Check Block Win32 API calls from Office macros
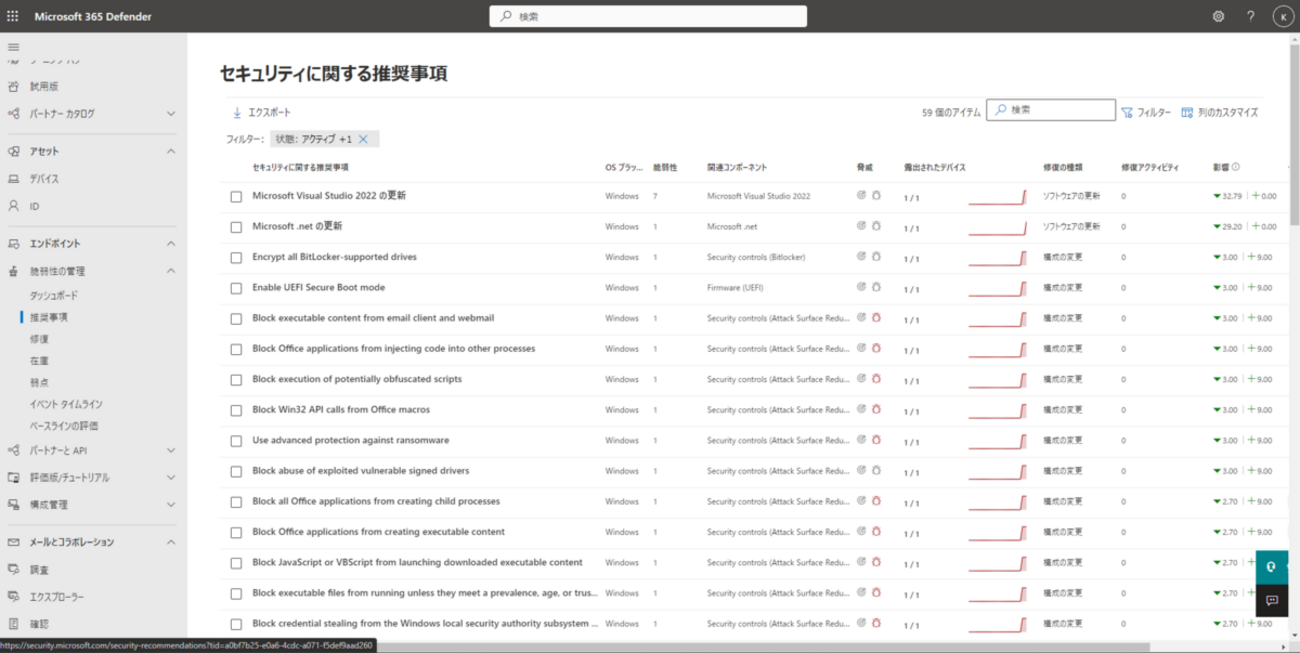The height and width of the screenshot is (653, 1300). click(x=236, y=411)
